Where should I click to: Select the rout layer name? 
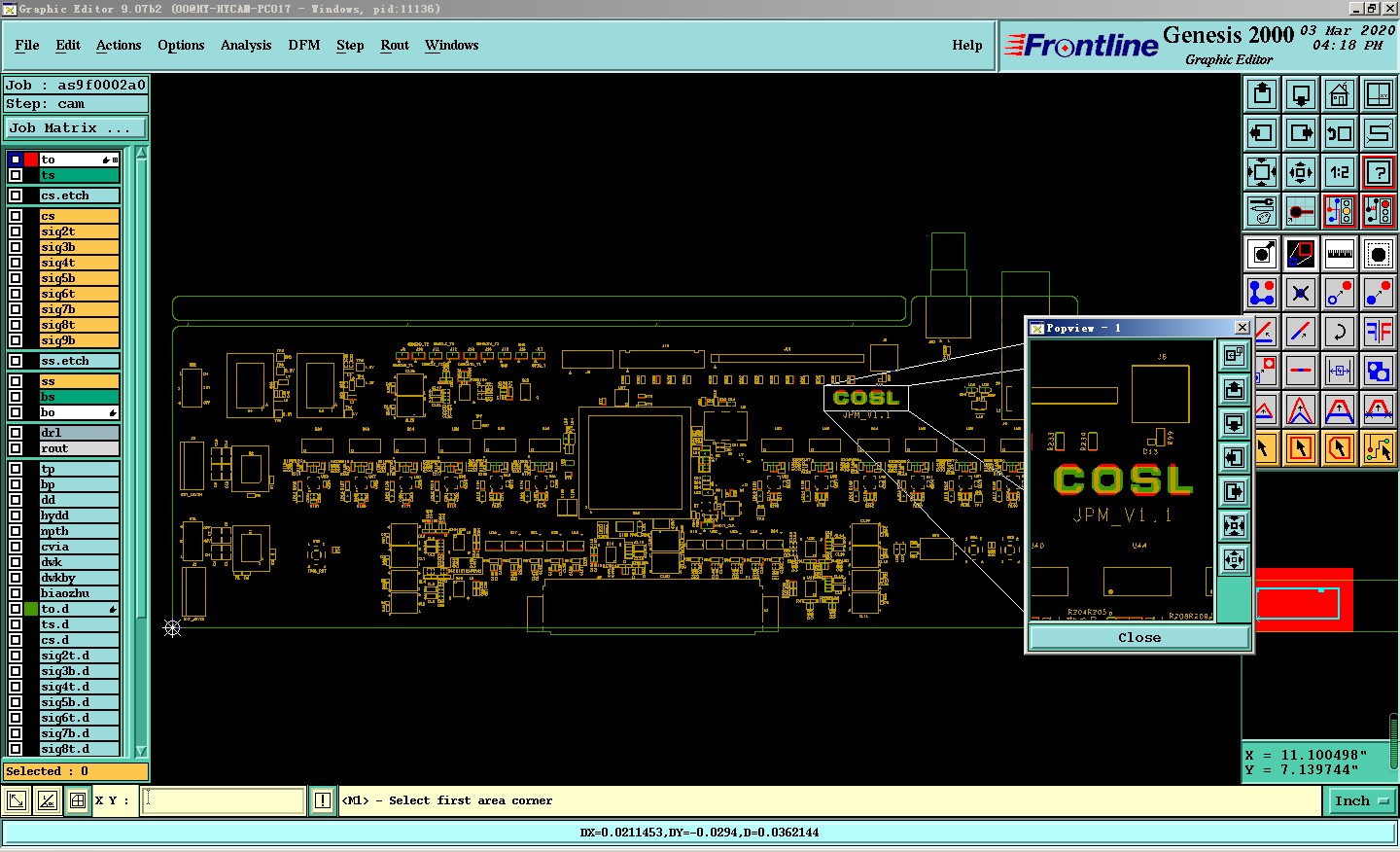[79, 448]
